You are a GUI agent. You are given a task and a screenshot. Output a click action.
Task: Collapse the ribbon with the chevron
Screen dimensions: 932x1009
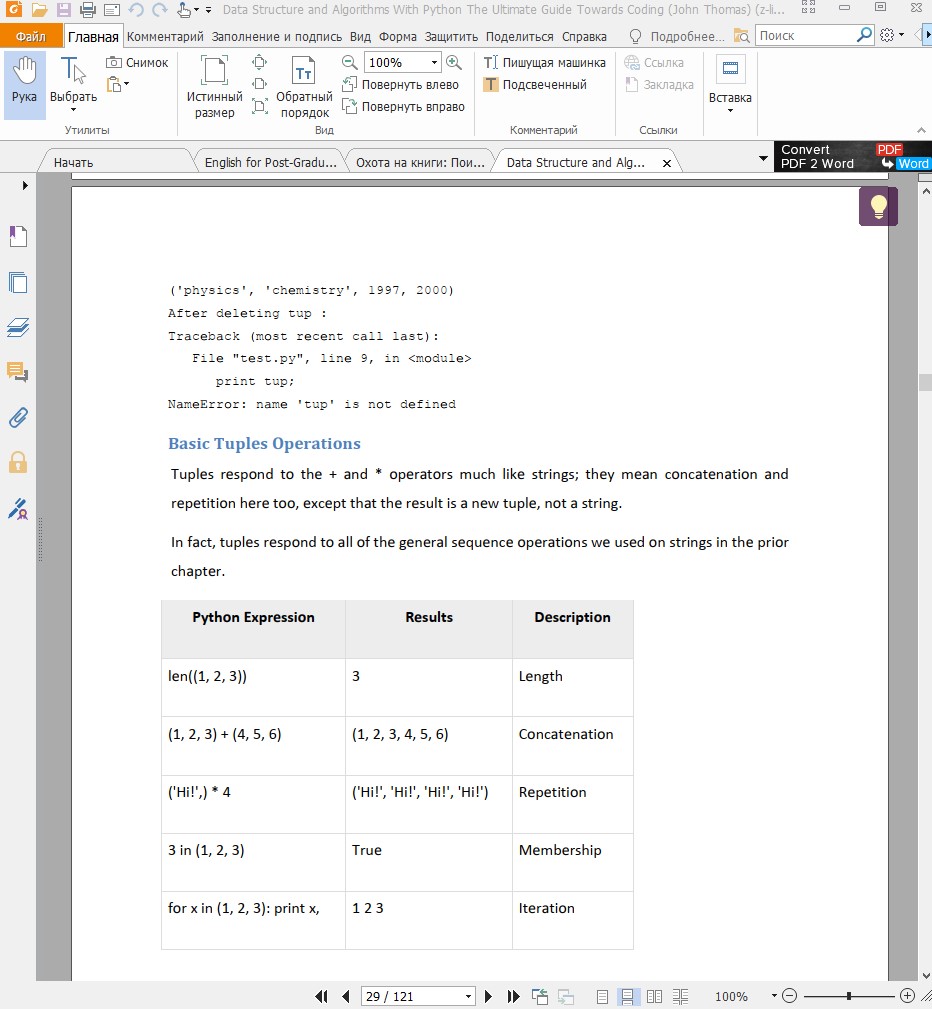point(922,130)
